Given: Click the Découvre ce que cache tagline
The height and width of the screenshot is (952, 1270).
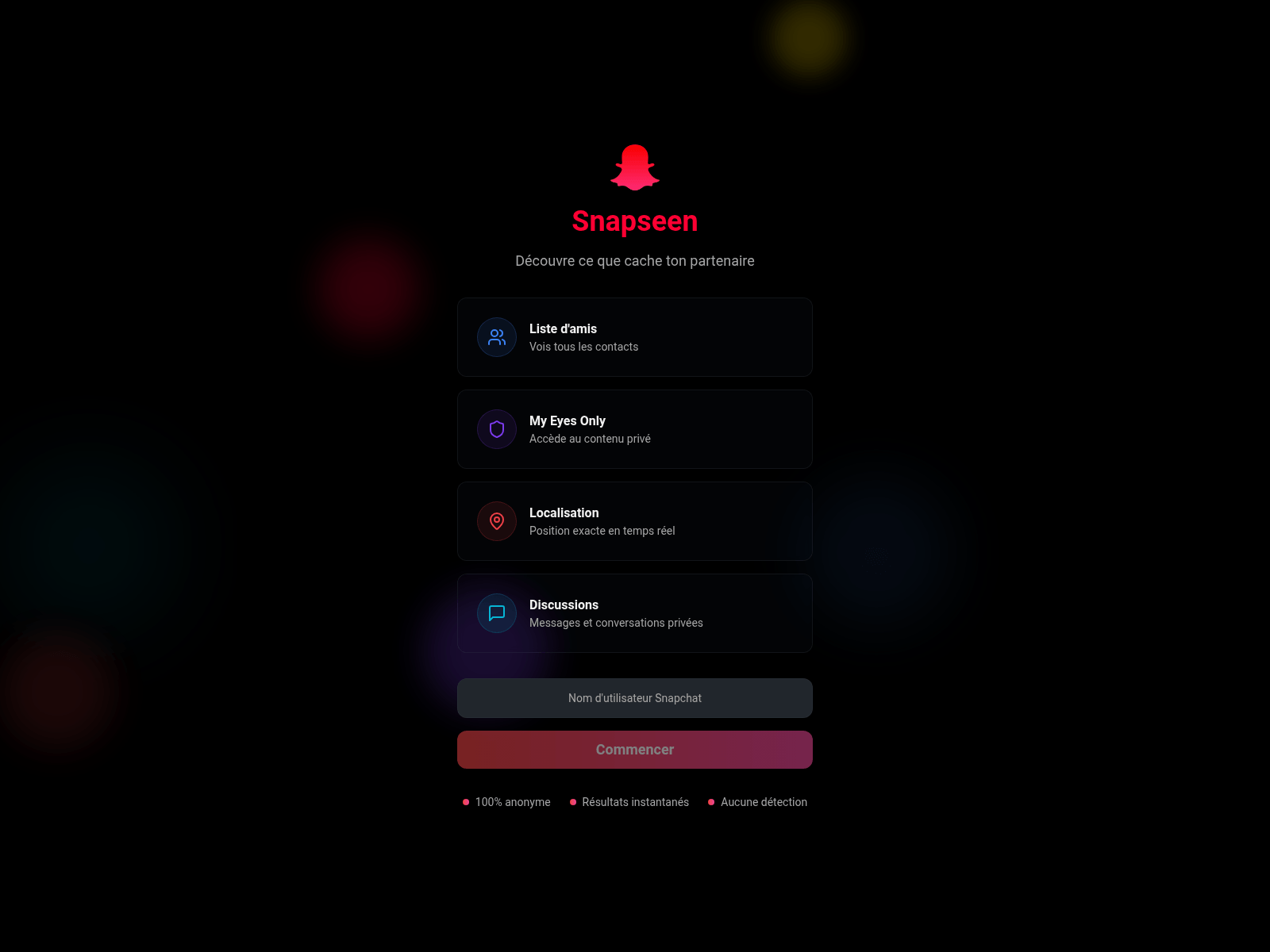Looking at the screenshot, I should 635,261.
